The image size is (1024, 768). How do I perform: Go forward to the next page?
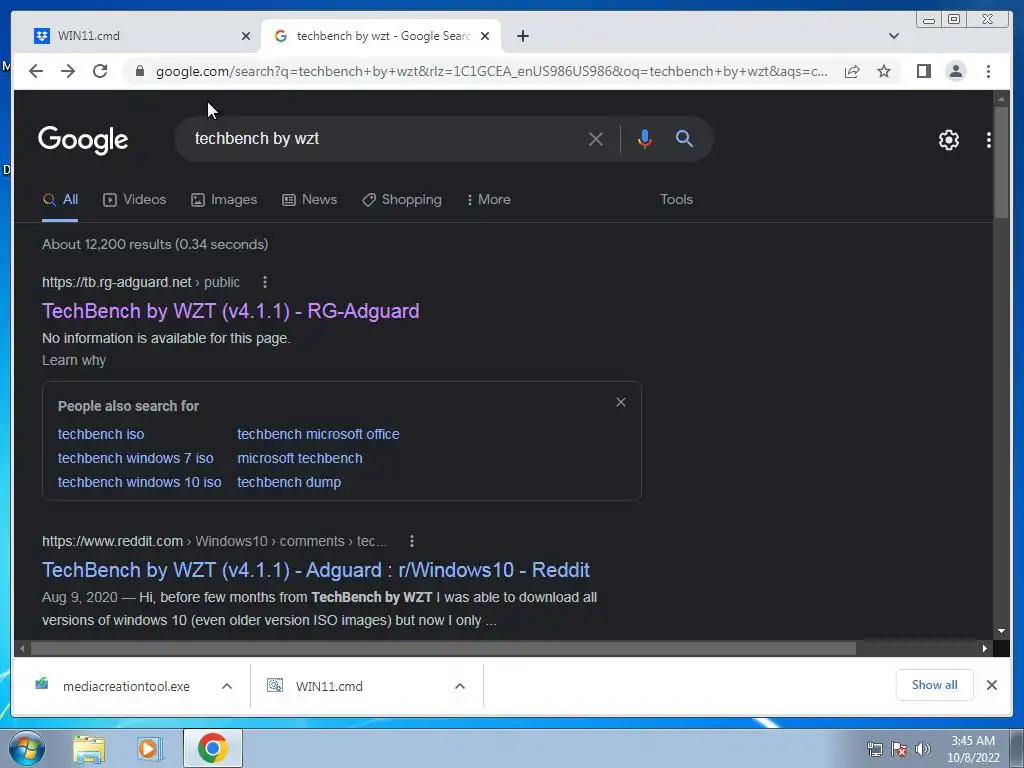68,71
